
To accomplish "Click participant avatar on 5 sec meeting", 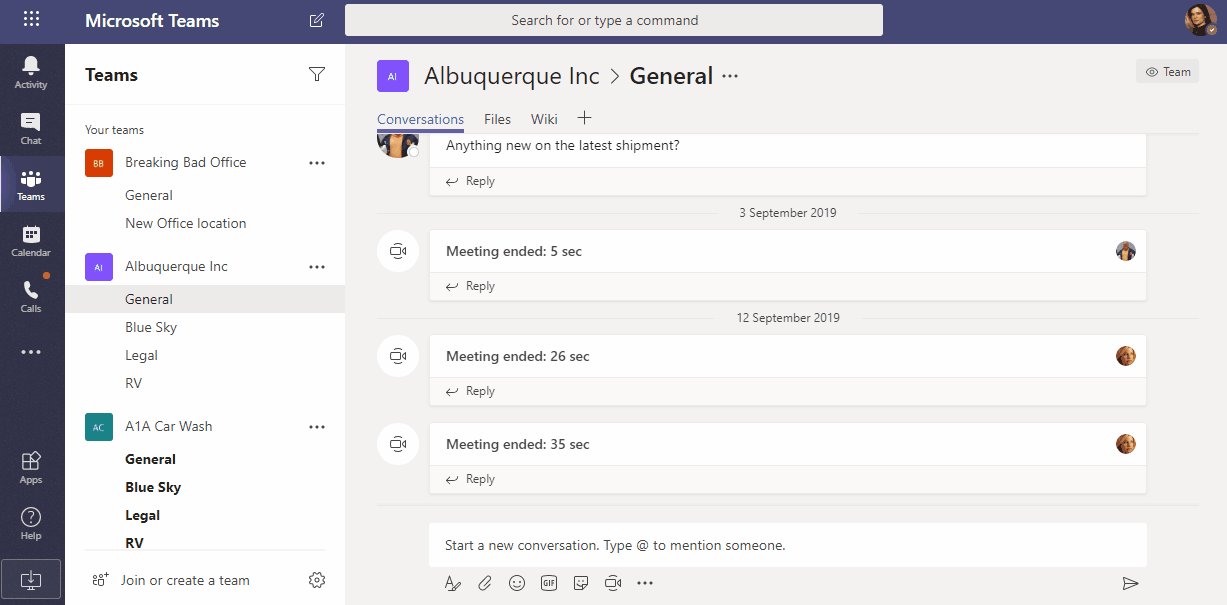I will [1126, 251].
